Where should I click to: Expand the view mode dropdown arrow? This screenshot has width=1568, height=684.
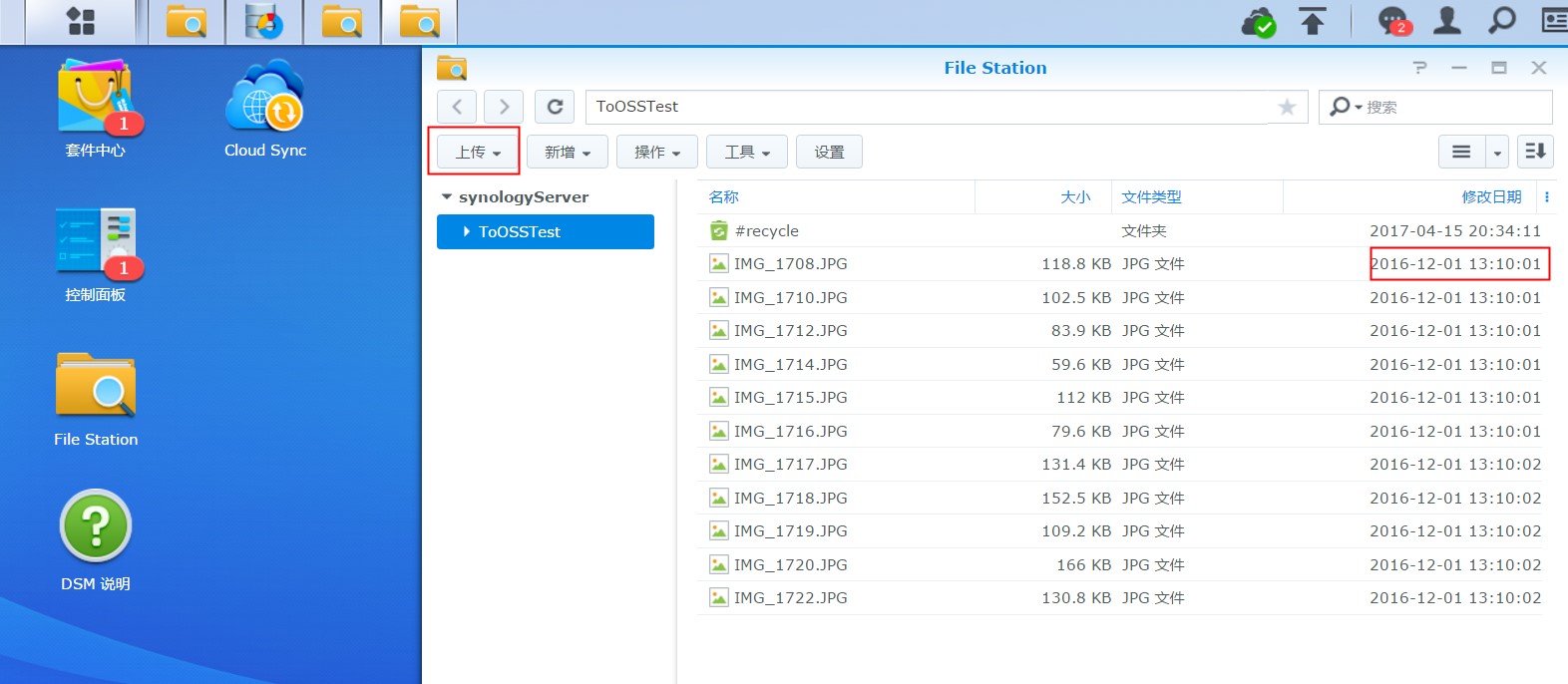pos(1497,152)
